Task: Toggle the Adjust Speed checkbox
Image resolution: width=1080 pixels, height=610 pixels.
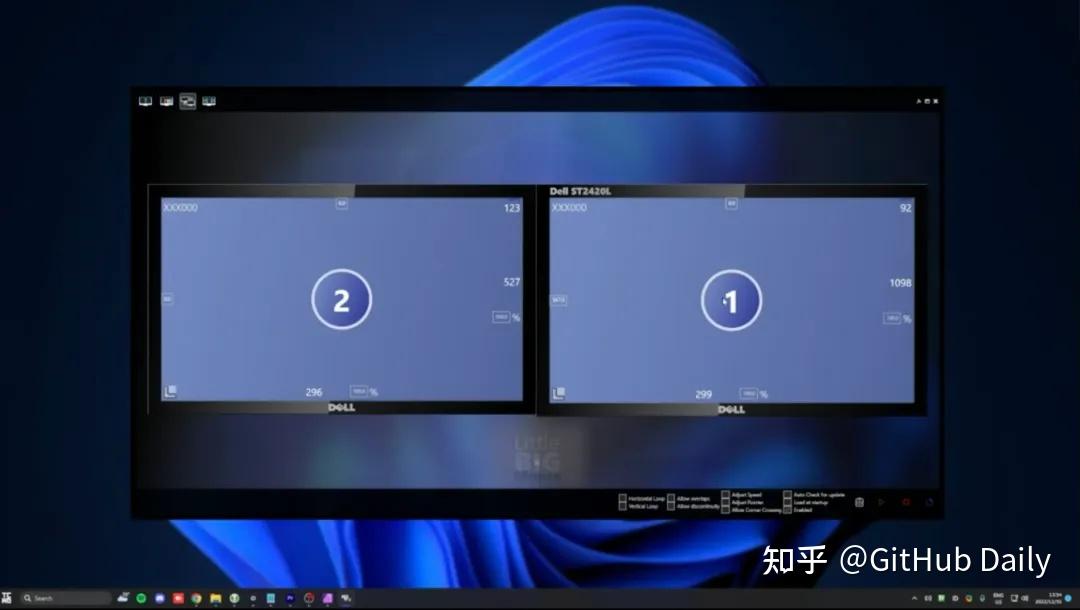Action: pyautogui.click(x=725, y=494)
